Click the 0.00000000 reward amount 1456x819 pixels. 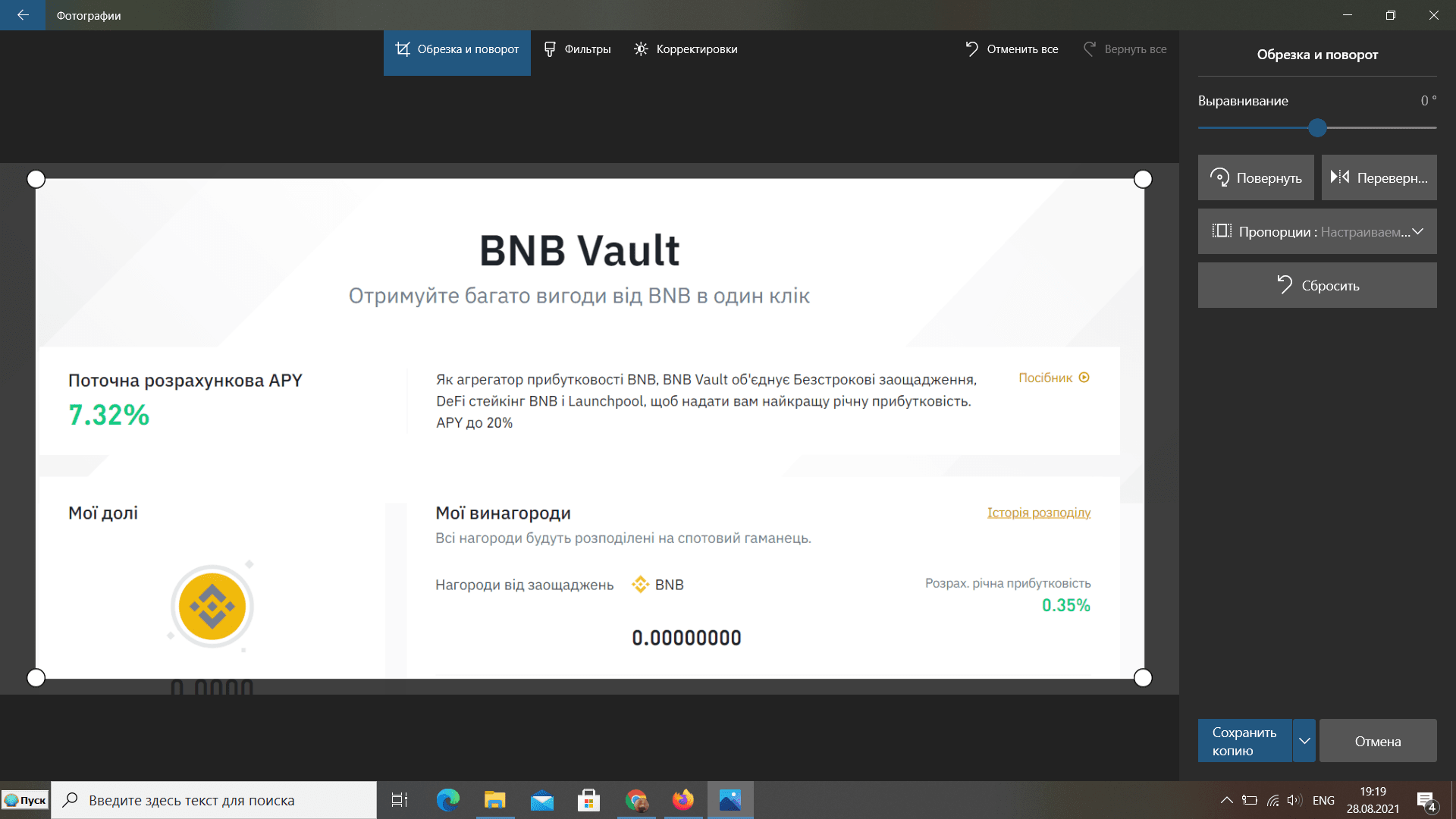(x=686, y=638)
